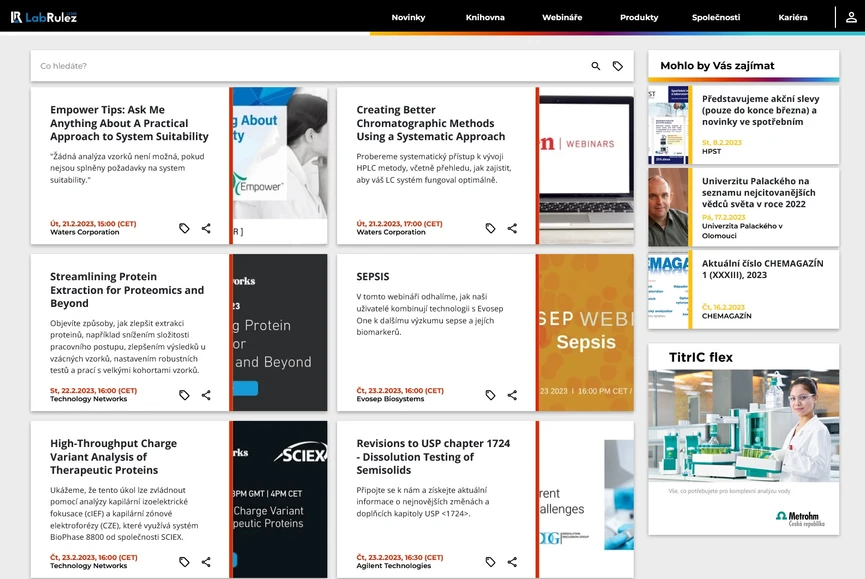Click tag icon on Creating Better Chromatographic Methods card
865x579 pixels.
(x=490, y=228)
